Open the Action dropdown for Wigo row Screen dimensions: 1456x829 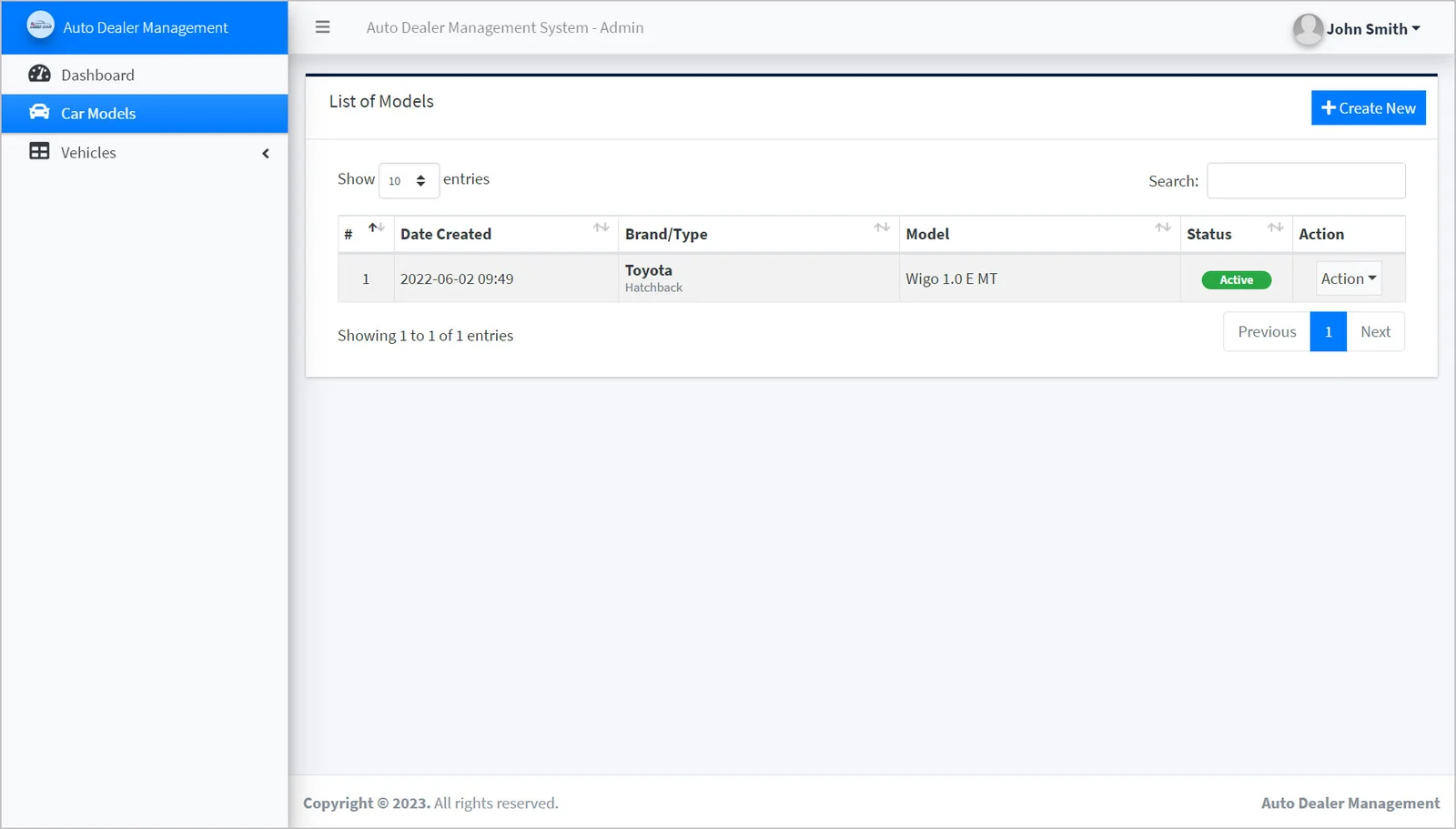tap(1349, 278)
